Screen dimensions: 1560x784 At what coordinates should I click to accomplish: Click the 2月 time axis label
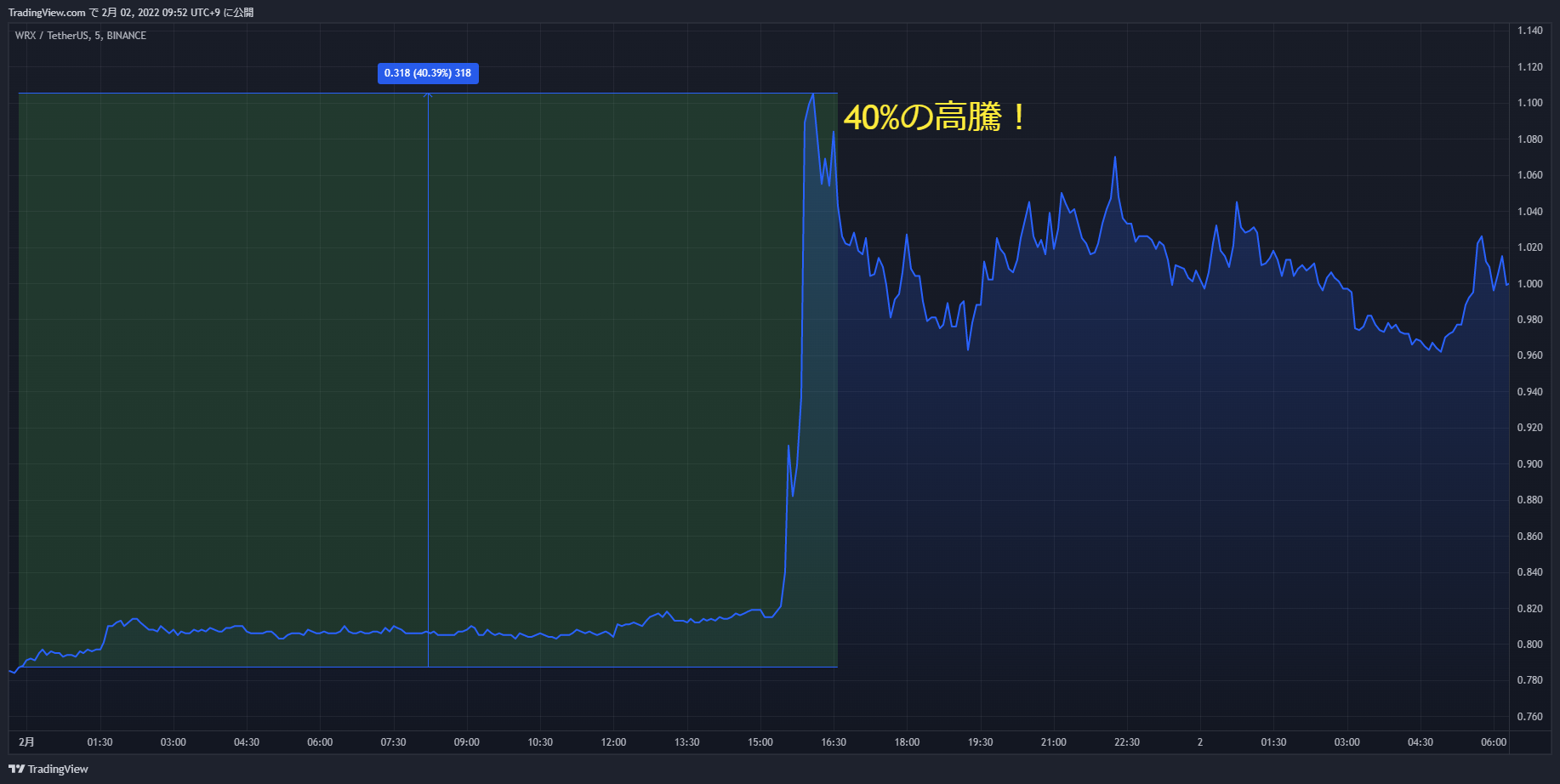point(27,742)
